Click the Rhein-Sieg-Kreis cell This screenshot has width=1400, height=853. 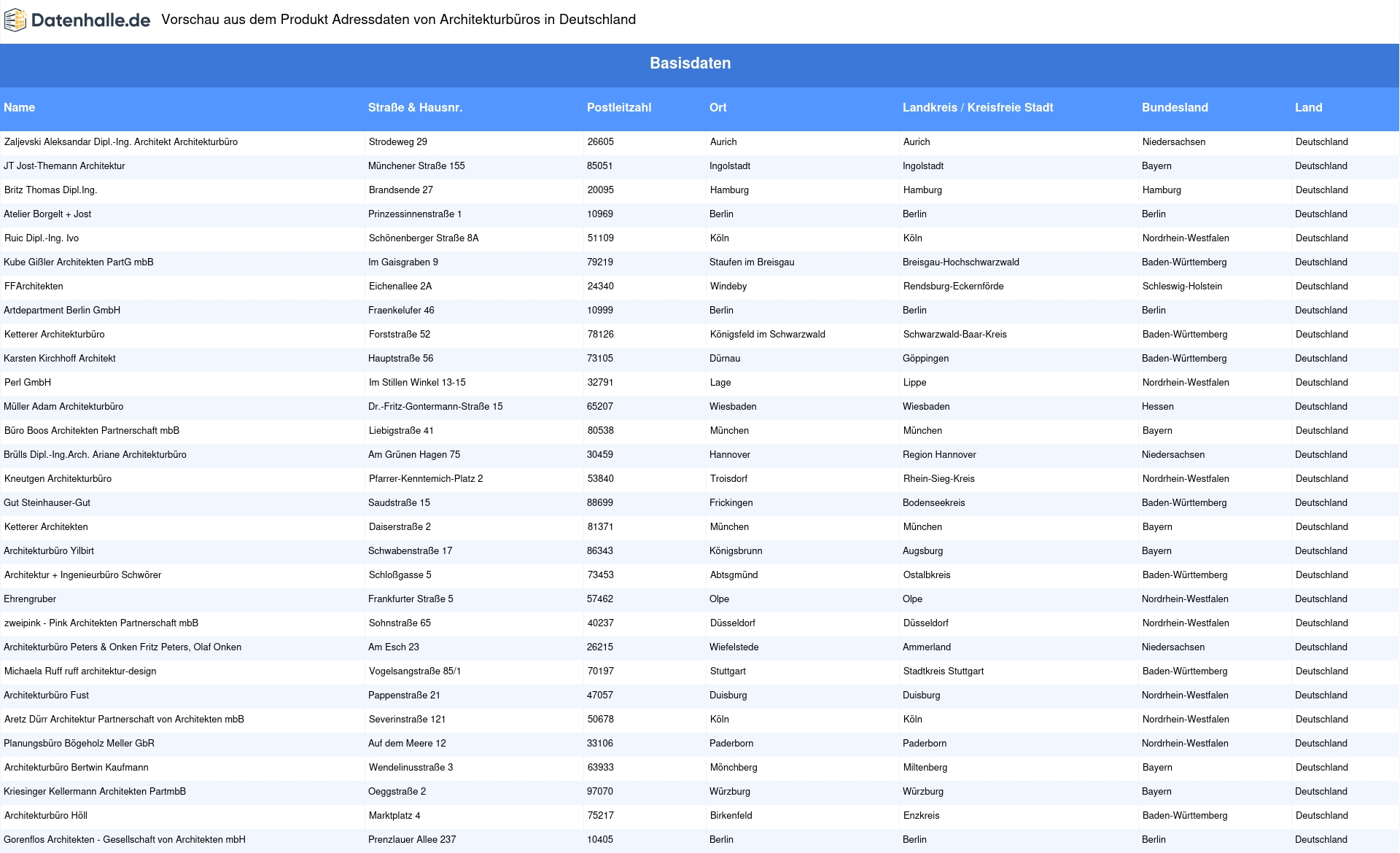click(x=939, y=479)
